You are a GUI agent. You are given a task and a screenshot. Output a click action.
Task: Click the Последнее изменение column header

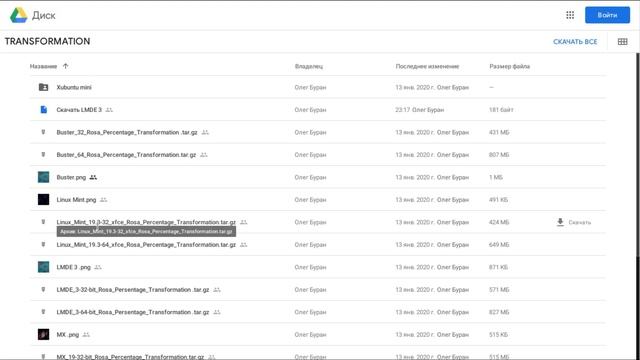point(427,66)
